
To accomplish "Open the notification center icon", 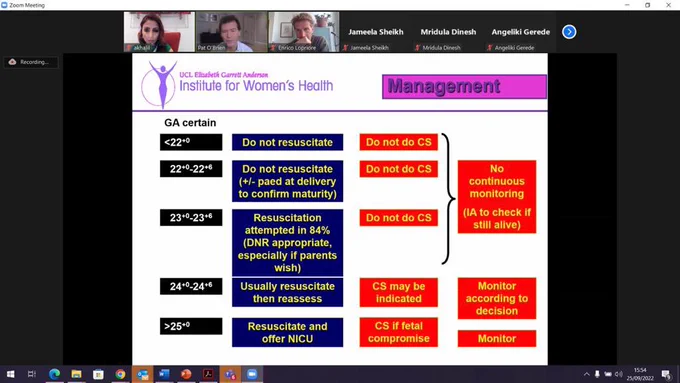I will [x=666, y=374].
